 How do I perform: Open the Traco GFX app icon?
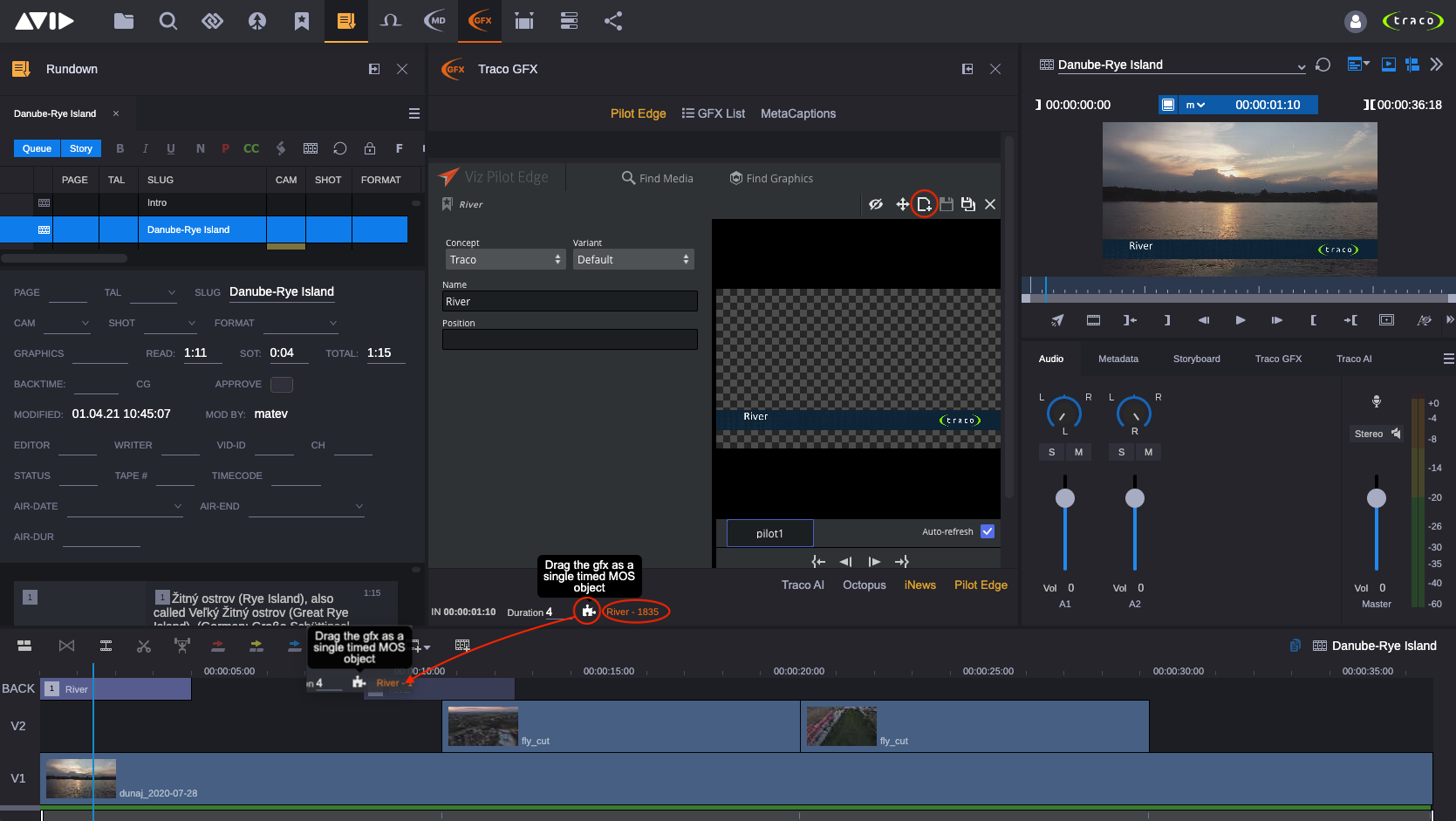480,21
